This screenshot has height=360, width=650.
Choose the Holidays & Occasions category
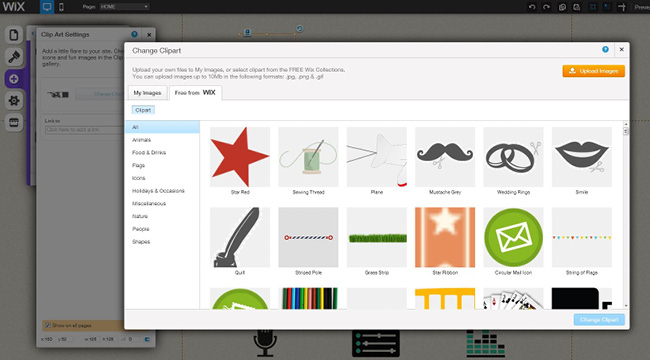[158, 191]
